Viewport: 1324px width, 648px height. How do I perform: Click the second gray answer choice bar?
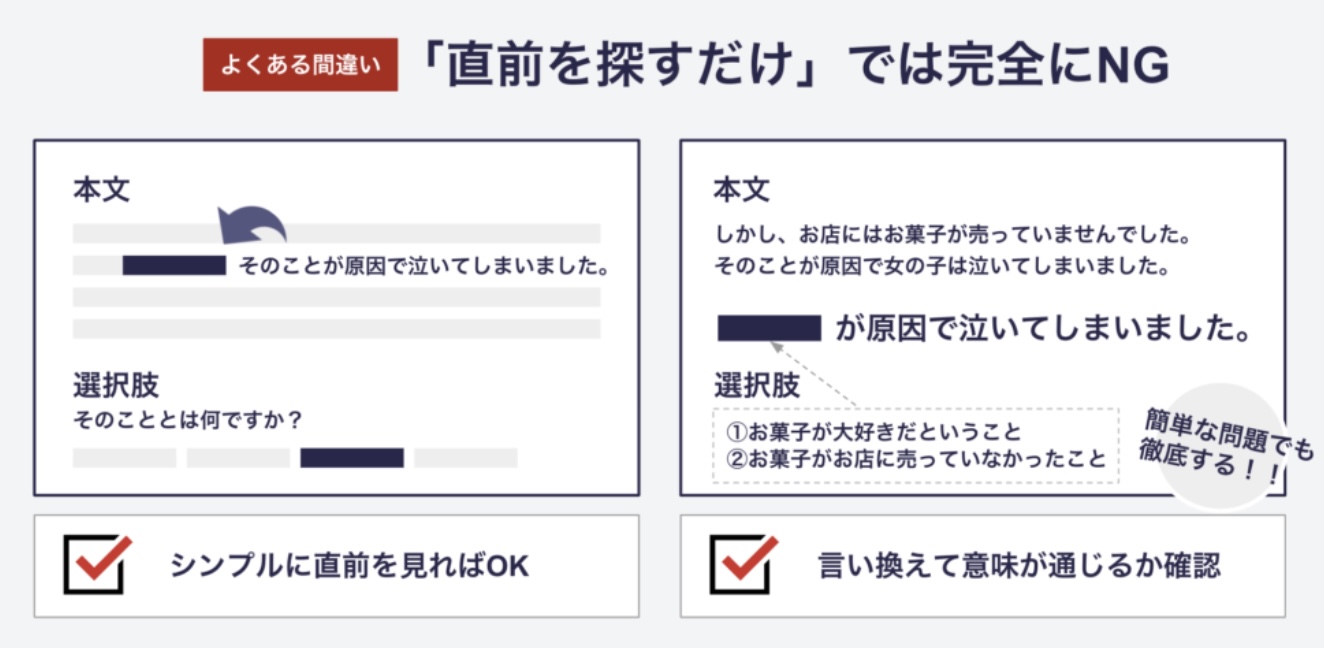pyautogui.click(x=238, y=458)
